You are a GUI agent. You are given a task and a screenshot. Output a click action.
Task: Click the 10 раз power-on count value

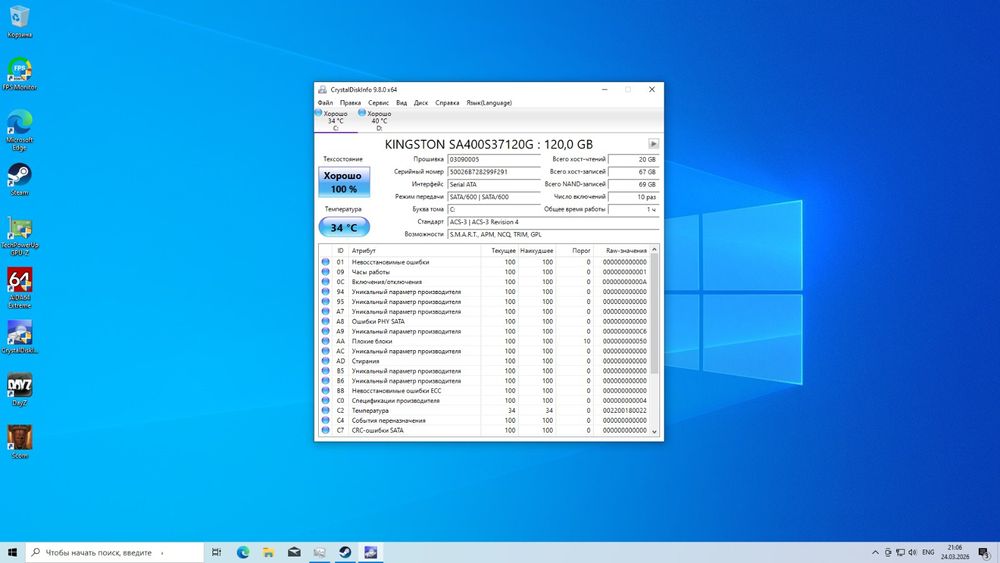coord(633,197)
